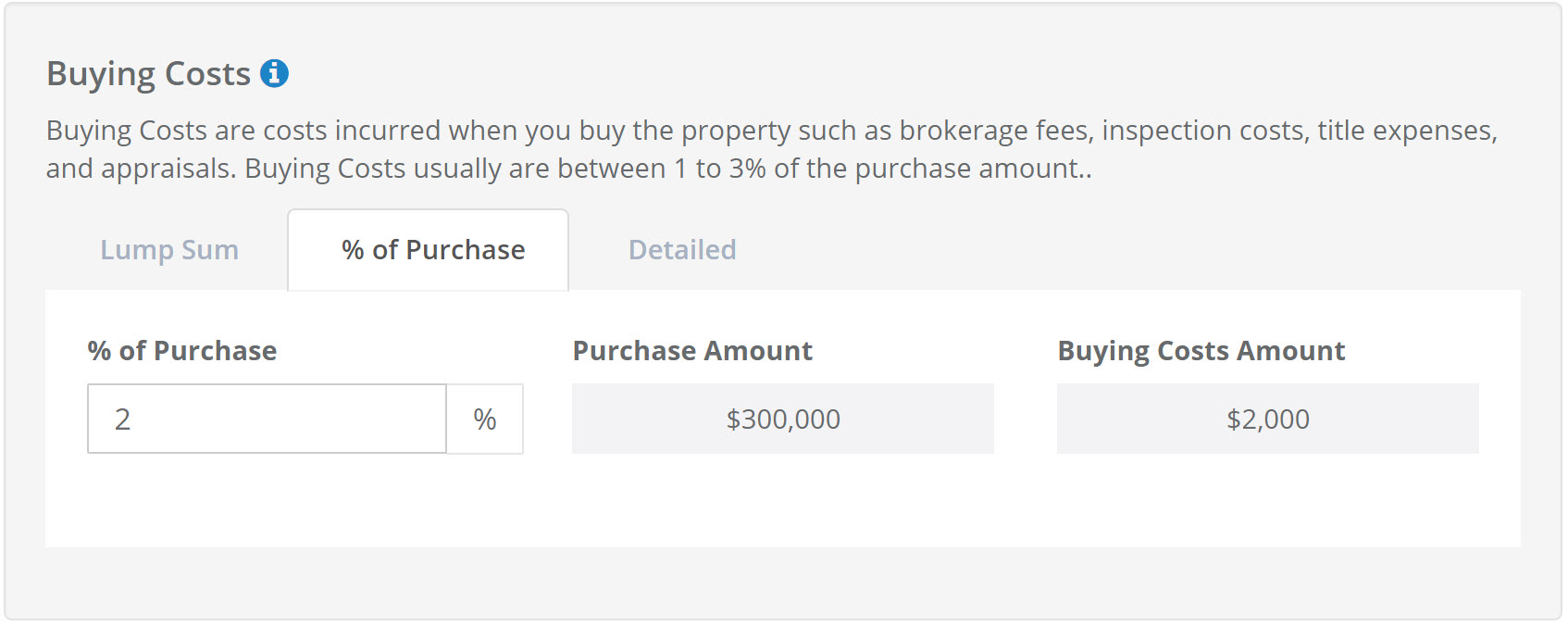This screenshot has height=626, width=1568.
Task: Click the percentage unit box beside the input
Action: pos(486,419)
